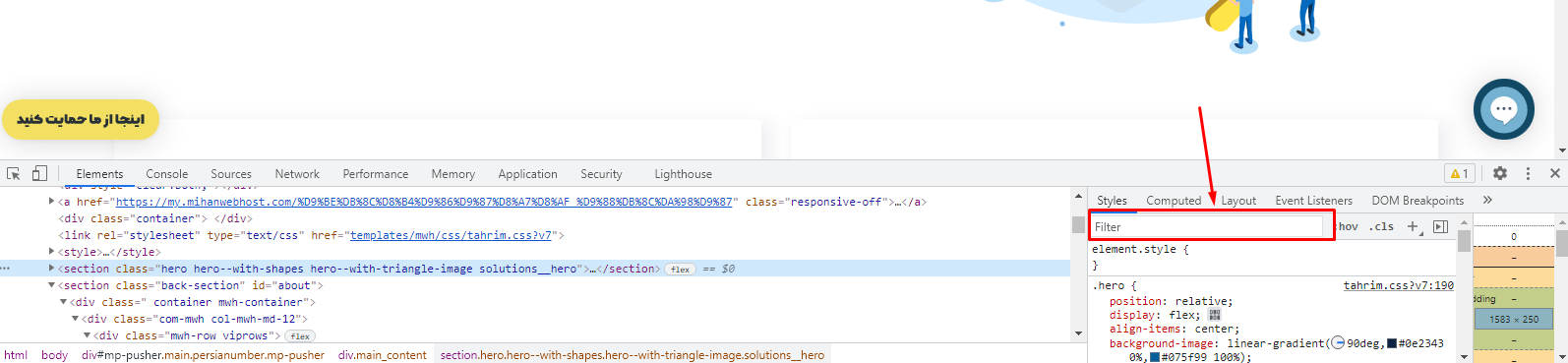Screen dimensions: 1568x363
Task: Click the align-items: center declaration
Action: pyautogui.click(x=1175, y=329)
